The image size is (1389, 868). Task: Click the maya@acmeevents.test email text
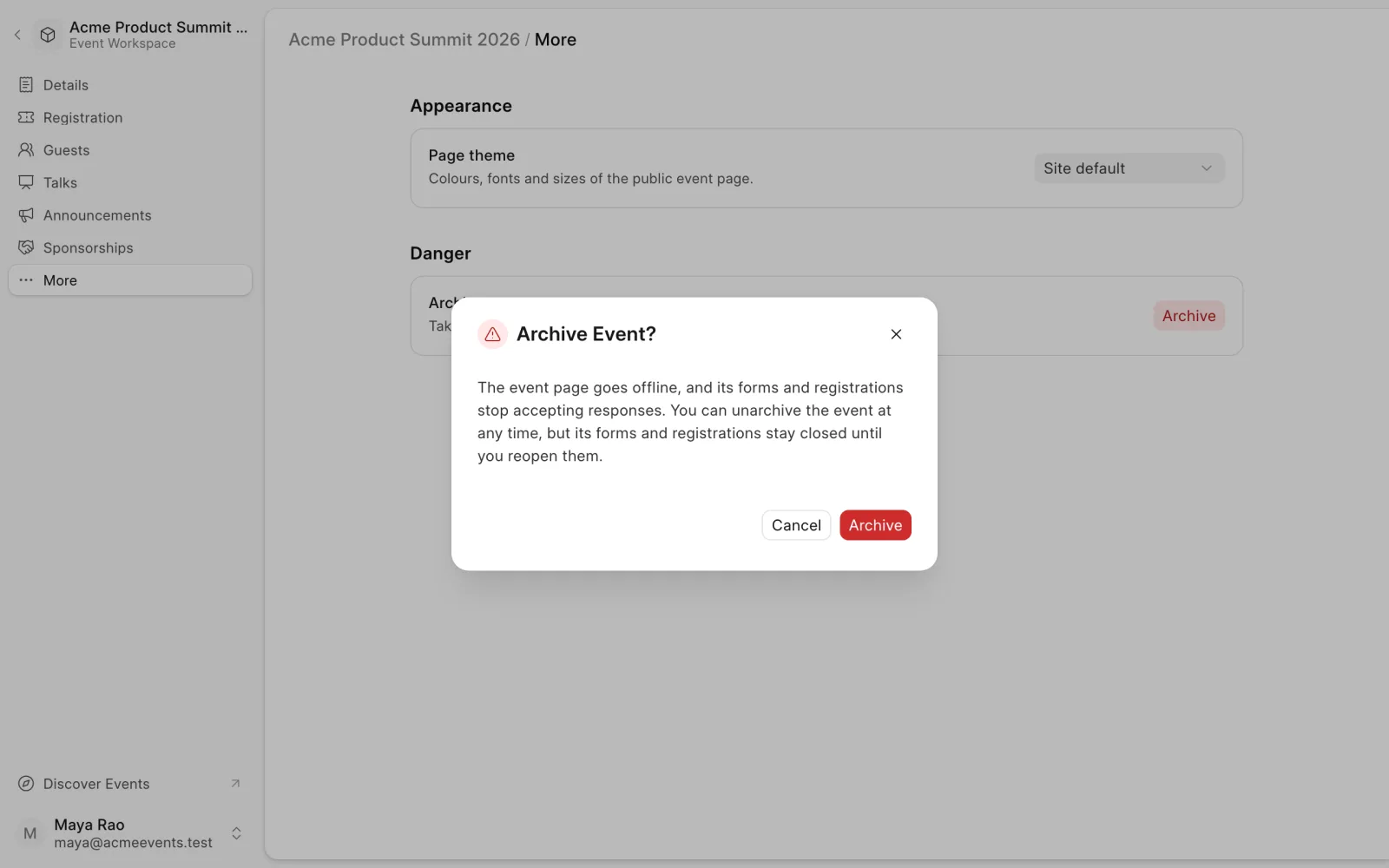point(133,843)
